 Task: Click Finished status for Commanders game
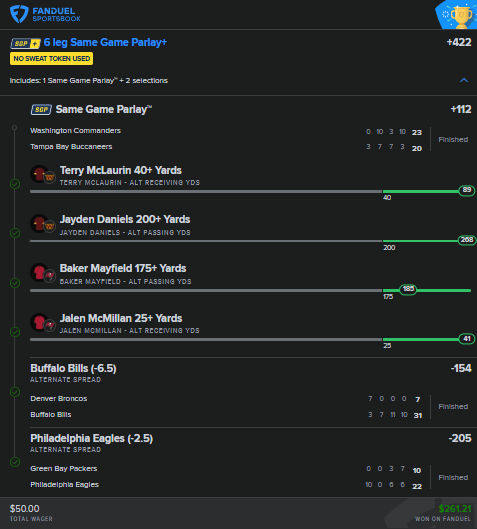click(x=453, y=139)
